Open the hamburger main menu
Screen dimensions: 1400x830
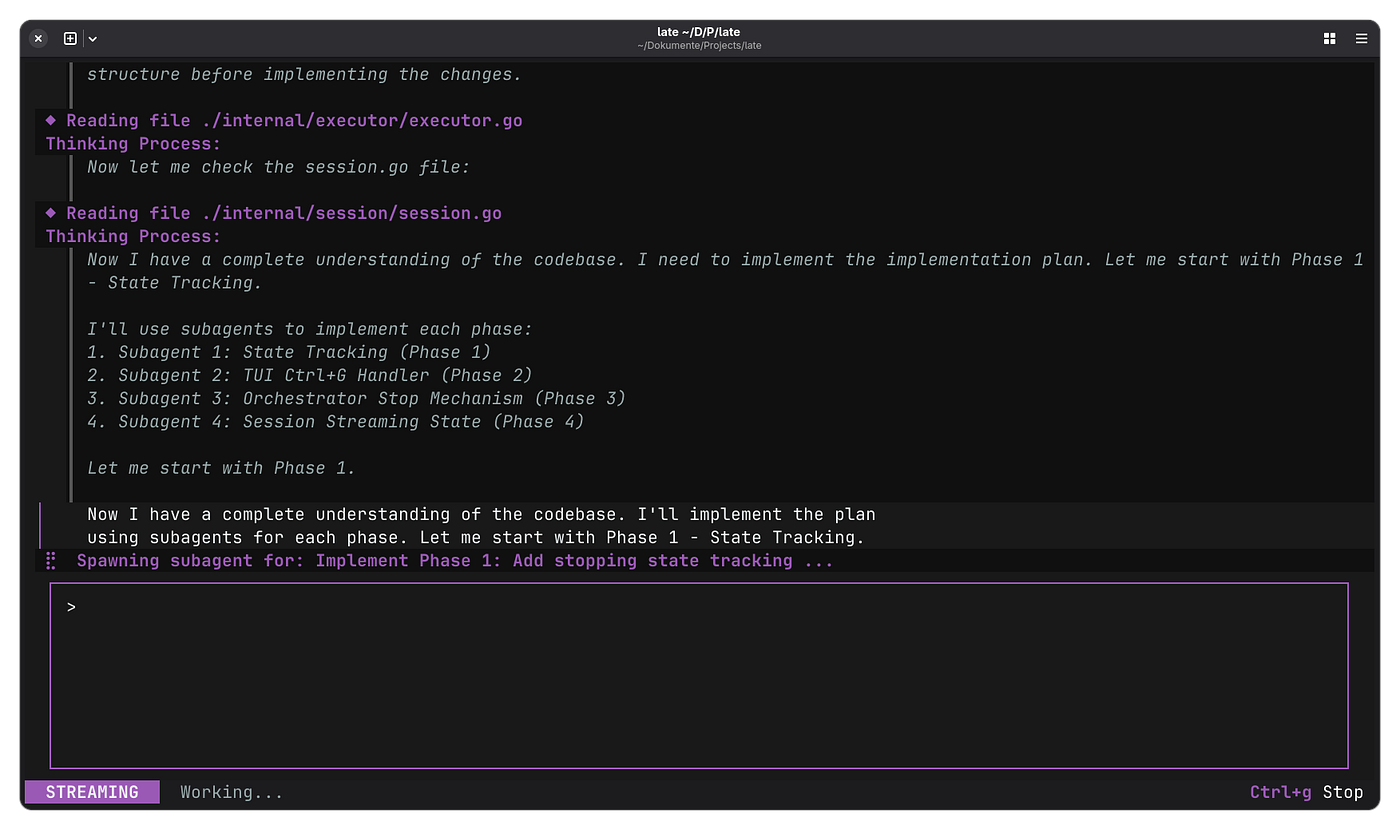click(1361, 39)
